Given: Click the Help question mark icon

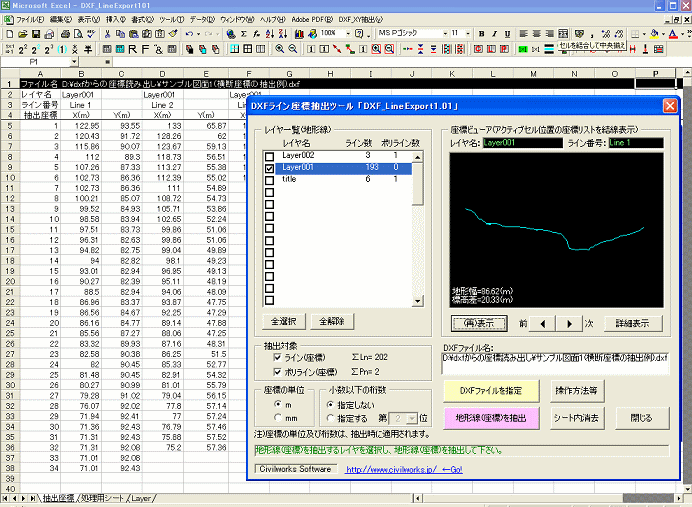Looking at the screenshot, I should coord(359,34).
